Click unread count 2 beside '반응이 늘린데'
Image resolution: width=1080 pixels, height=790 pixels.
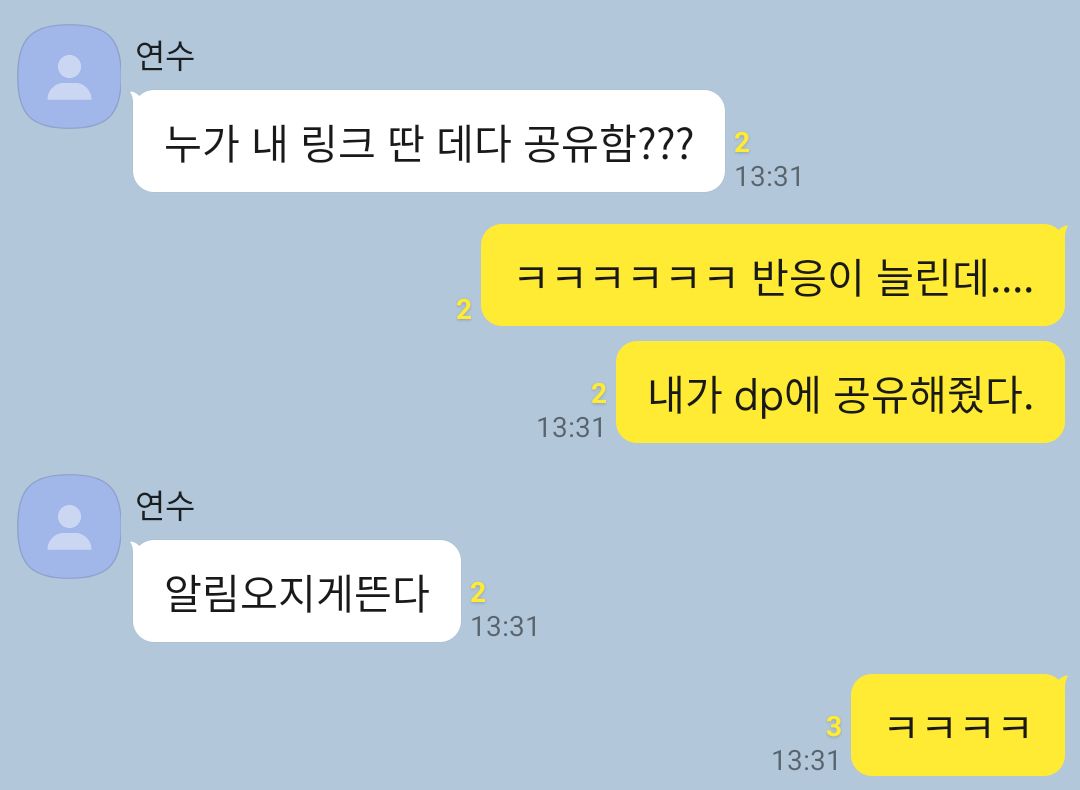[x=464, y=310]
